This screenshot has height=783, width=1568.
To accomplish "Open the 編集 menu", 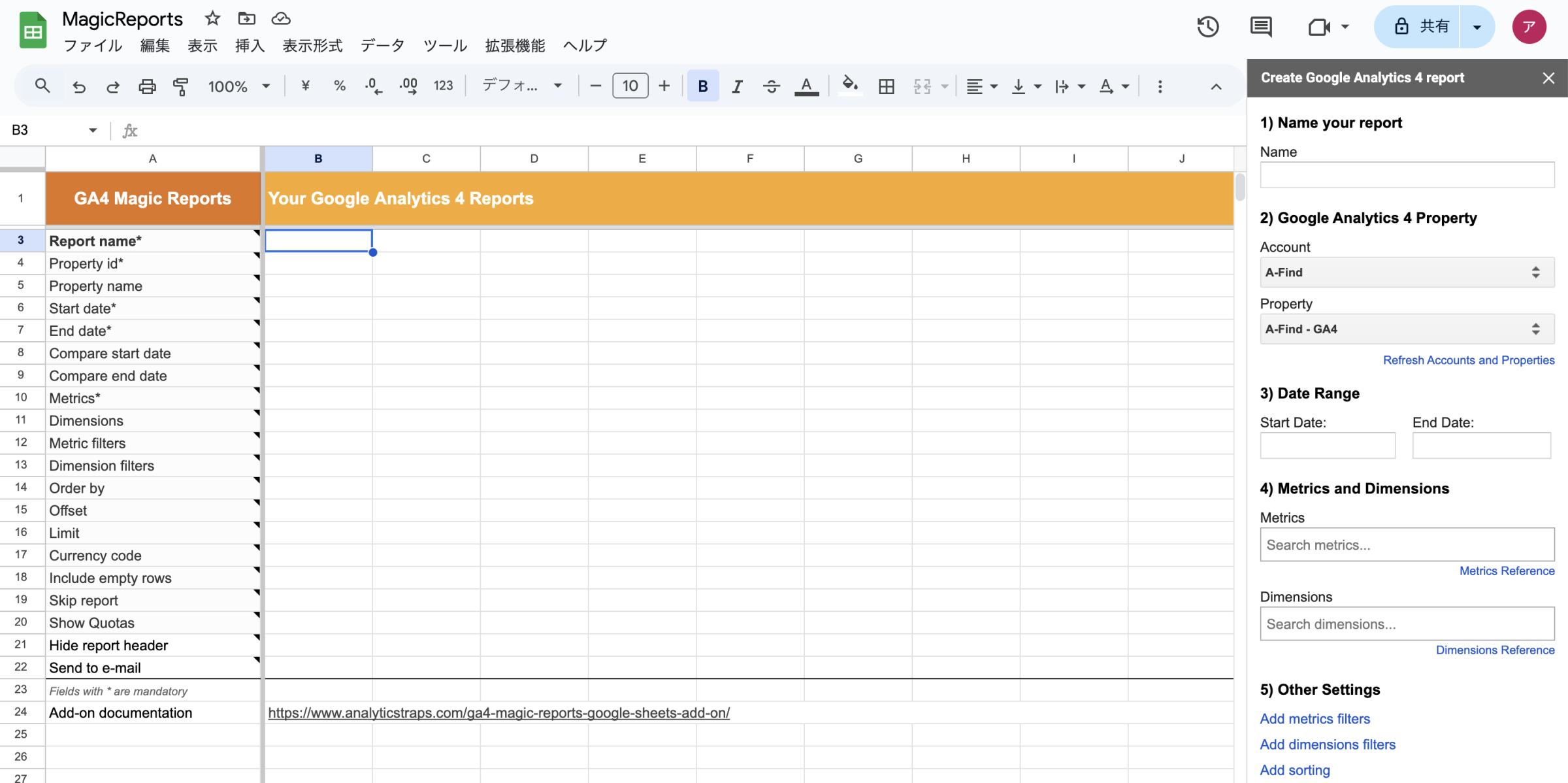I will tap(155, 46).
